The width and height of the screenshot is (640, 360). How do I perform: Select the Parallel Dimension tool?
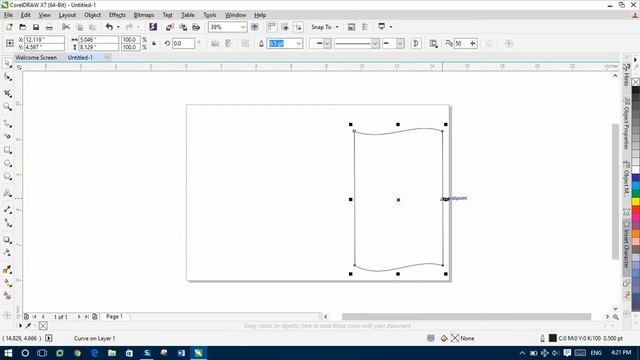point(7,209)
